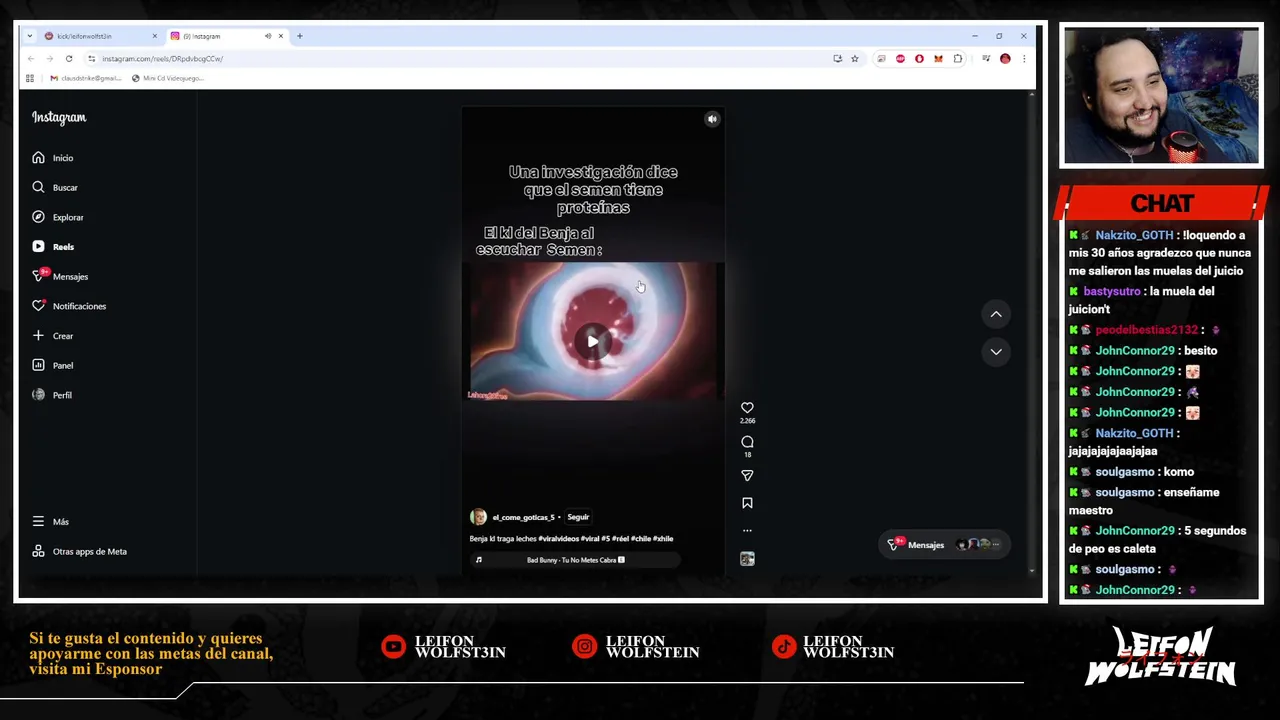The height and width of the screenshot is (720, 1280).
Task: Open a new browser tab
Action: [x=299, y=36]
